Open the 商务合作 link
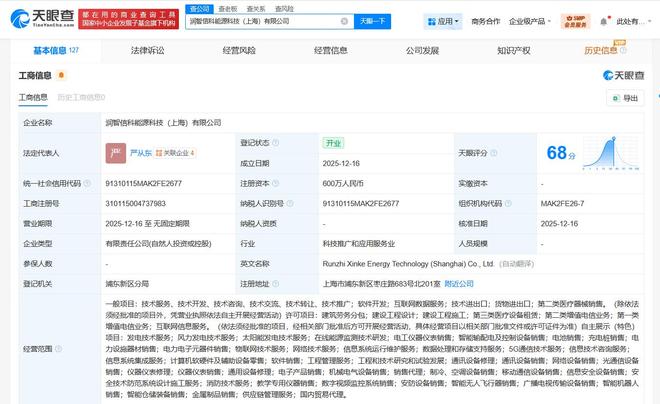 pos(486,21)
